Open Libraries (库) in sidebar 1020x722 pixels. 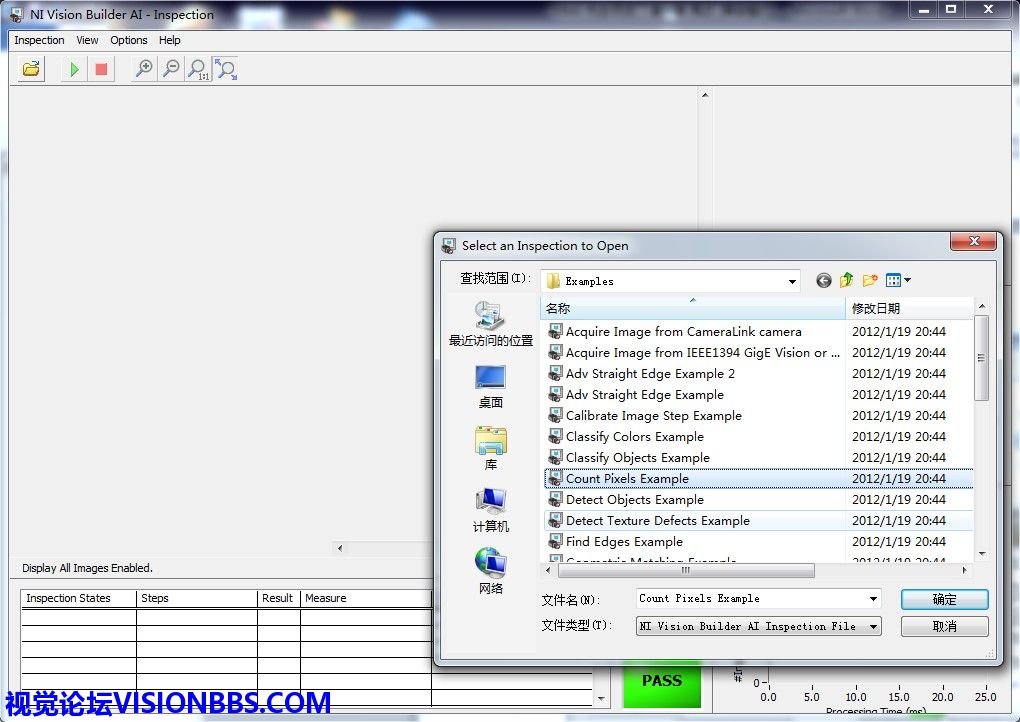pyautogui.click(x=490, y=448)
